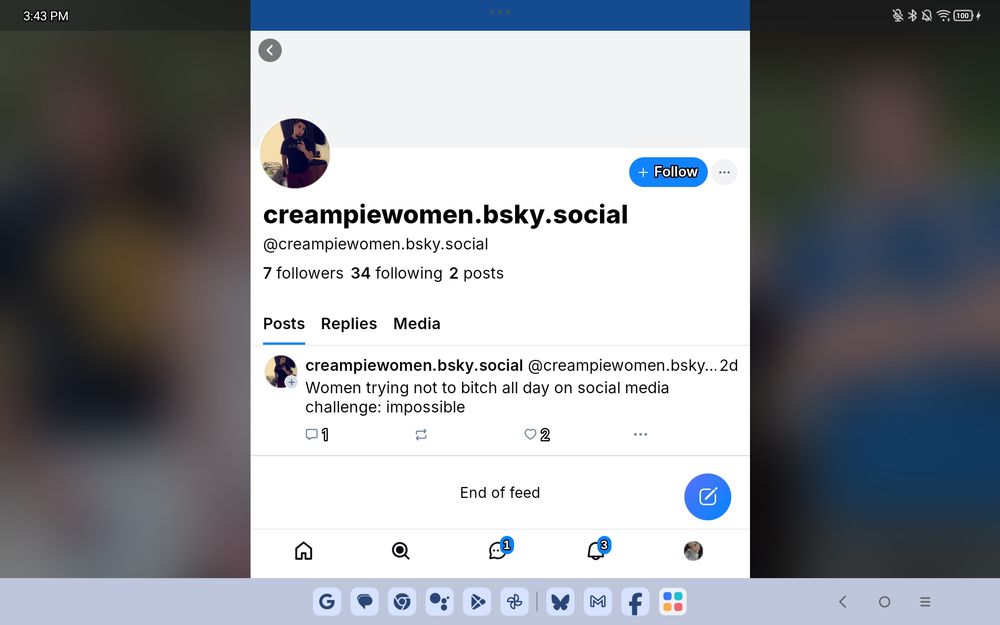Open my profile avatar in the bottom bar

click(693, 551)
